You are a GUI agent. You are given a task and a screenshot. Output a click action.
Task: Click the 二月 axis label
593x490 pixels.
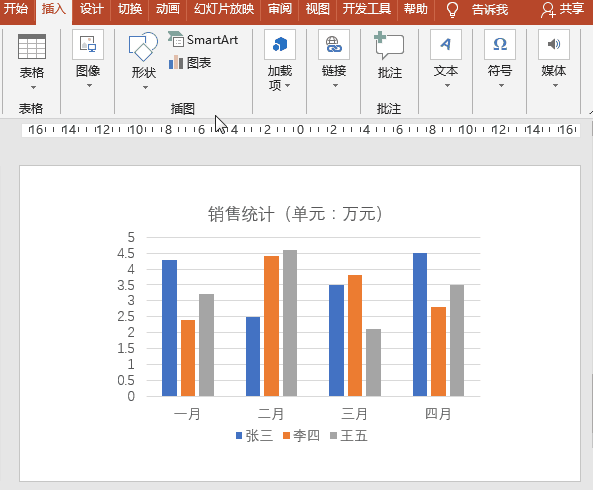pos(271,414)
